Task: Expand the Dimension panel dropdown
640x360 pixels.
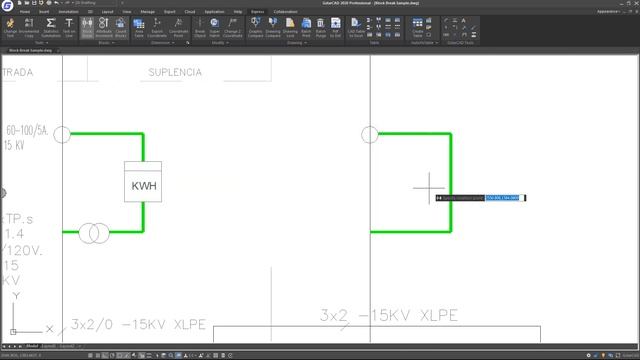Action: click(162, 42)
